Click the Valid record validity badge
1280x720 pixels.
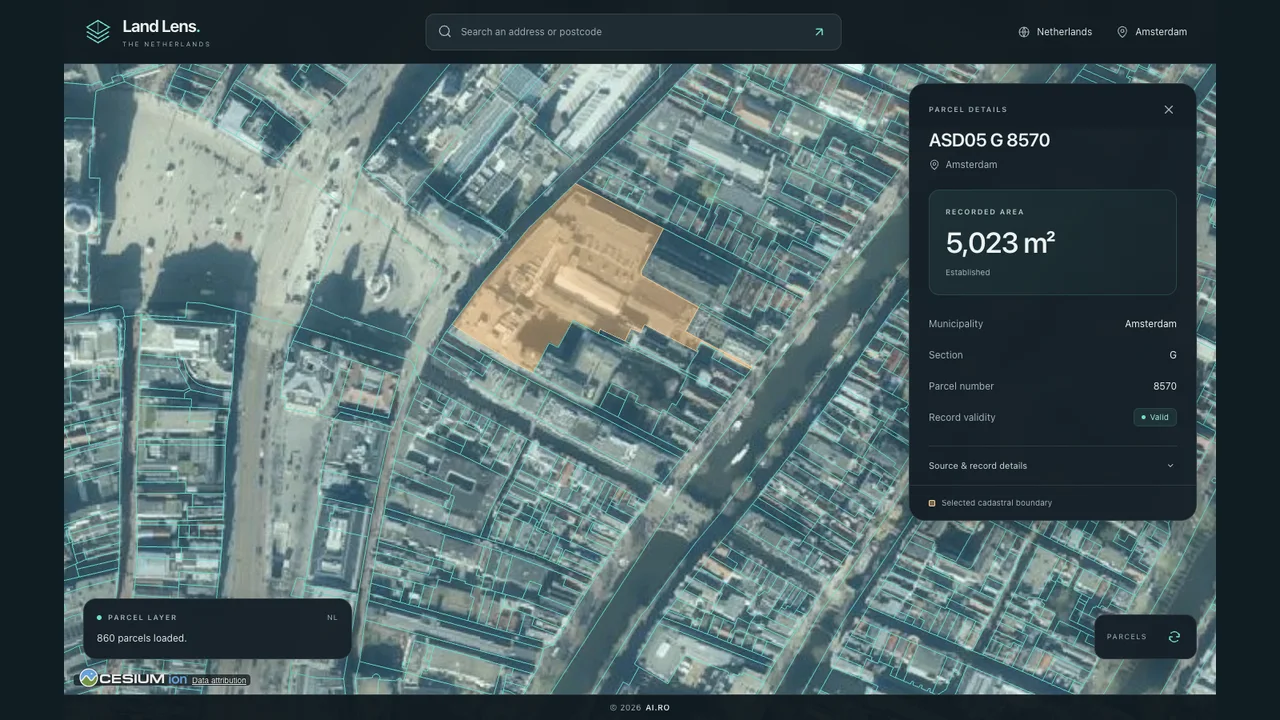click(1155, 417)
